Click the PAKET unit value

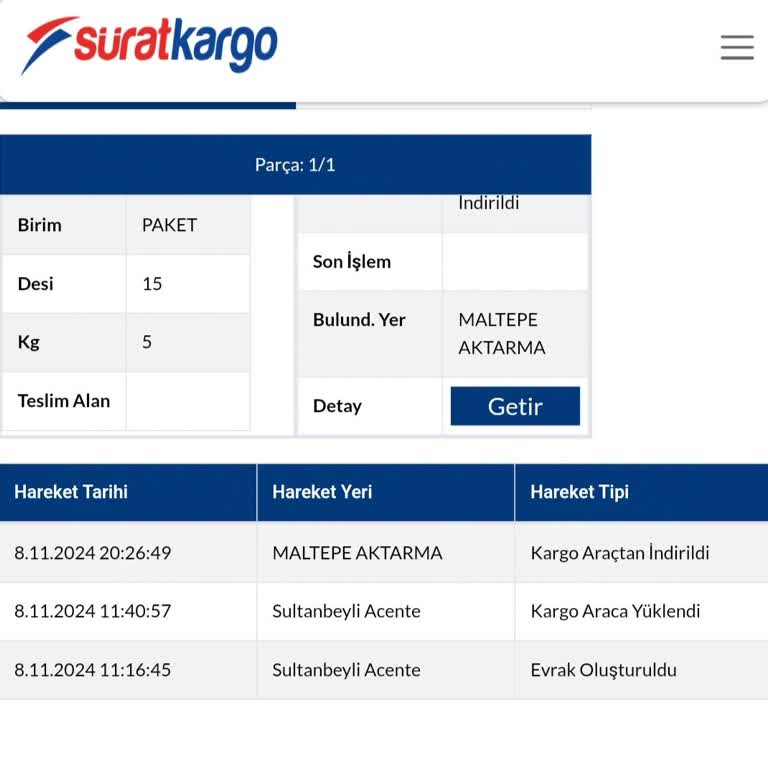coord(169,225)
